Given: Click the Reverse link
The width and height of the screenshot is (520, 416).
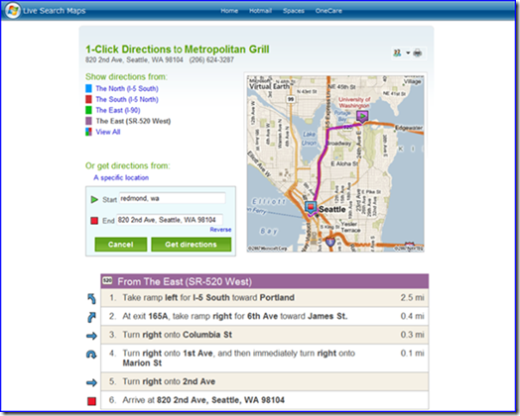Looking at the screenshot, I should click(220, 229).
